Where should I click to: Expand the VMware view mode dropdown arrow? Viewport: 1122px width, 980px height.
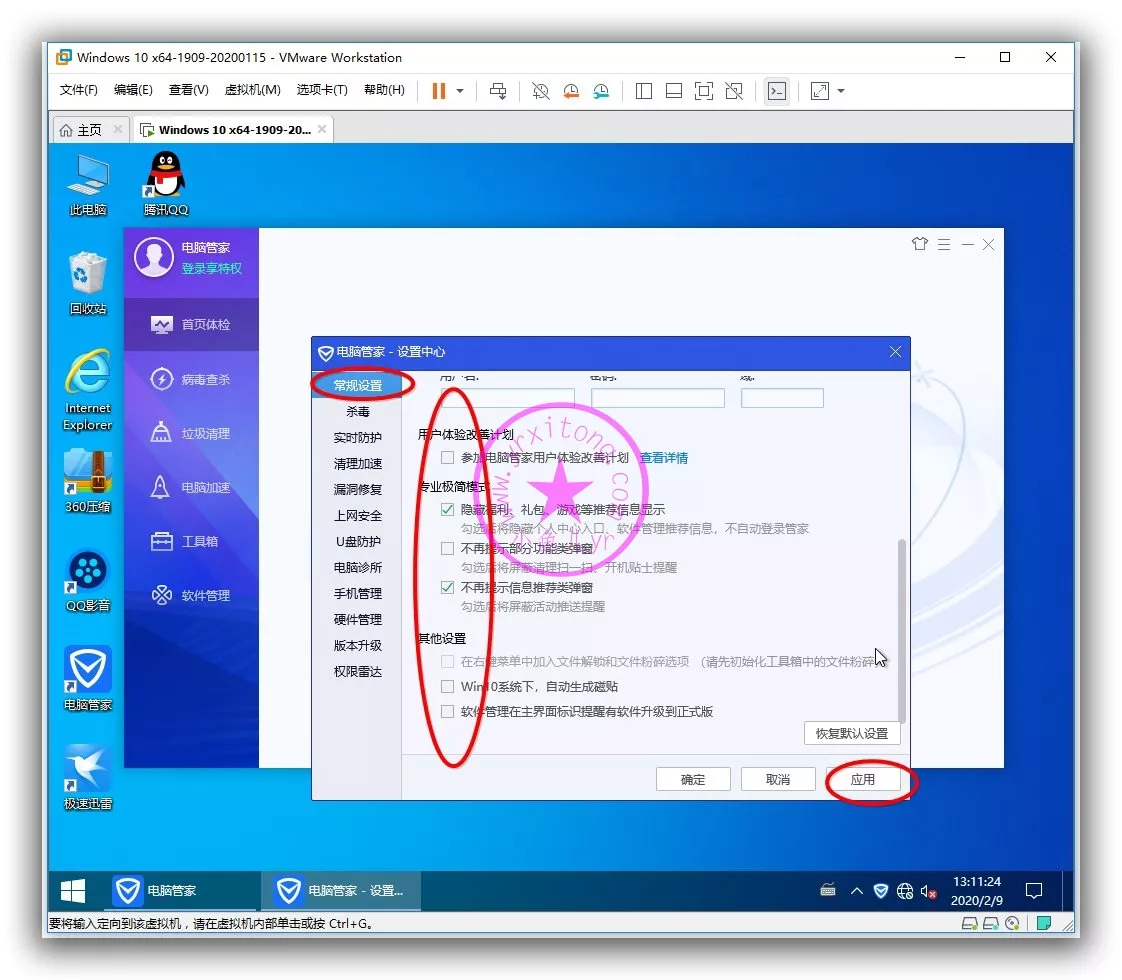click(841, 91)
